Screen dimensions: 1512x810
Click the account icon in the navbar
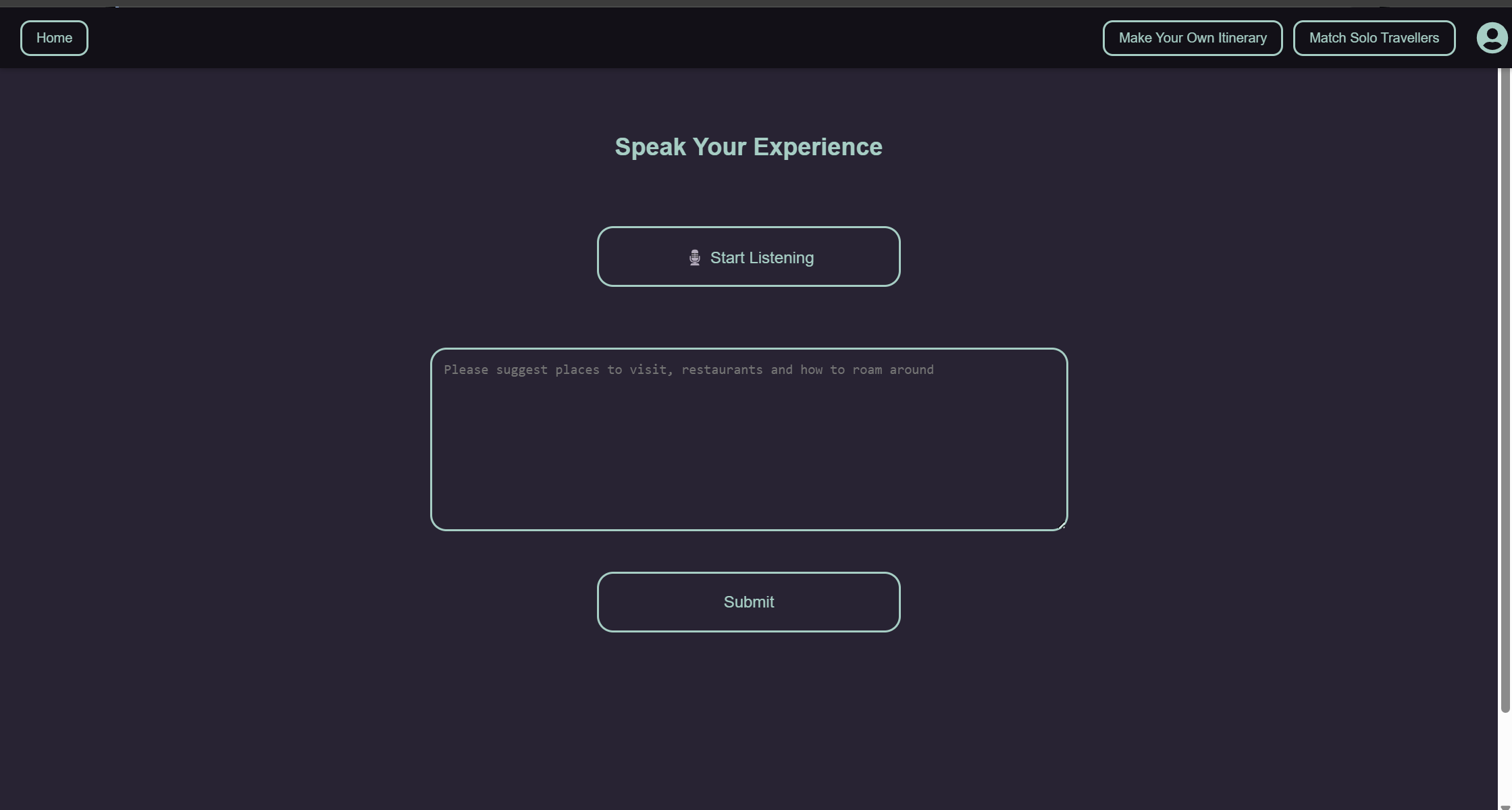coord(1492,38)
